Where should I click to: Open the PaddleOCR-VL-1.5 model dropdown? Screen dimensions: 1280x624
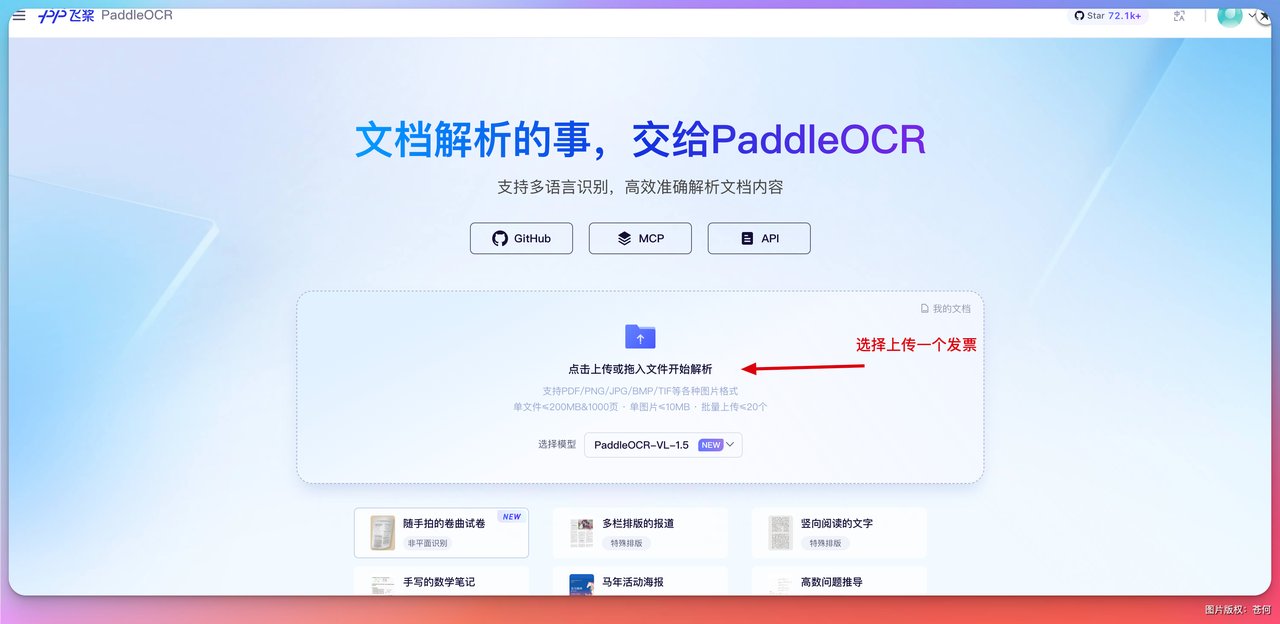[663, 445]
